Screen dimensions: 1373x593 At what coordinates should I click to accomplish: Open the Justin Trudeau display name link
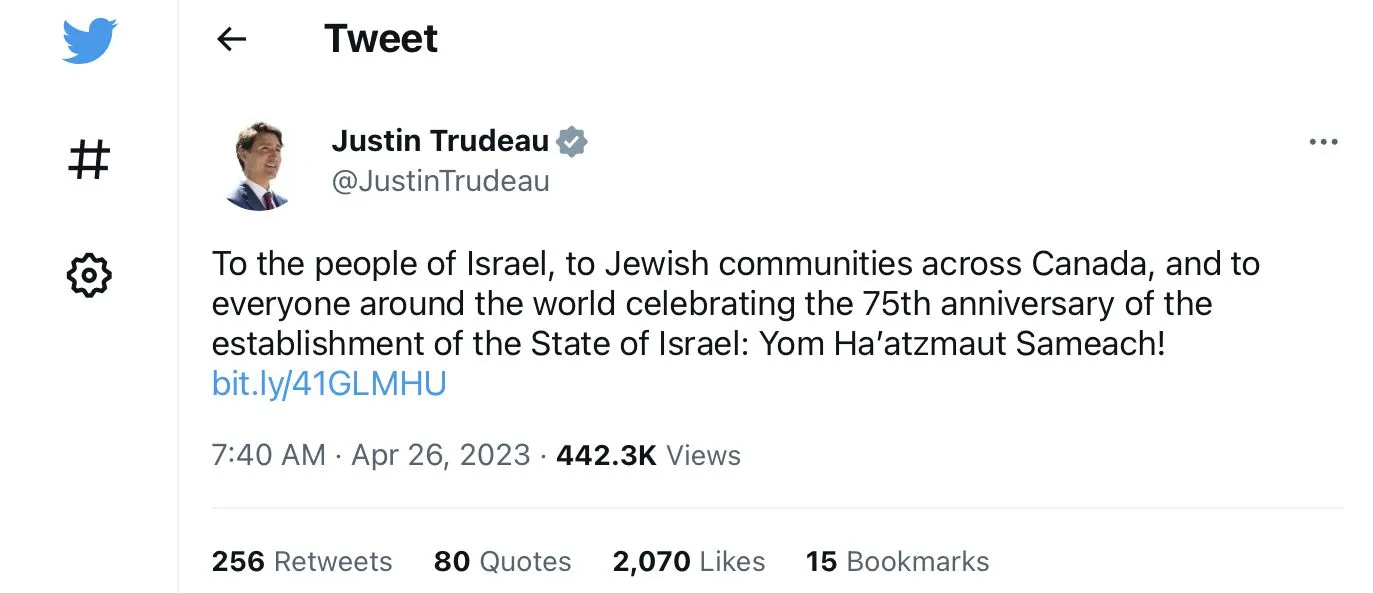pyautogui.click(x=440, y=142)
